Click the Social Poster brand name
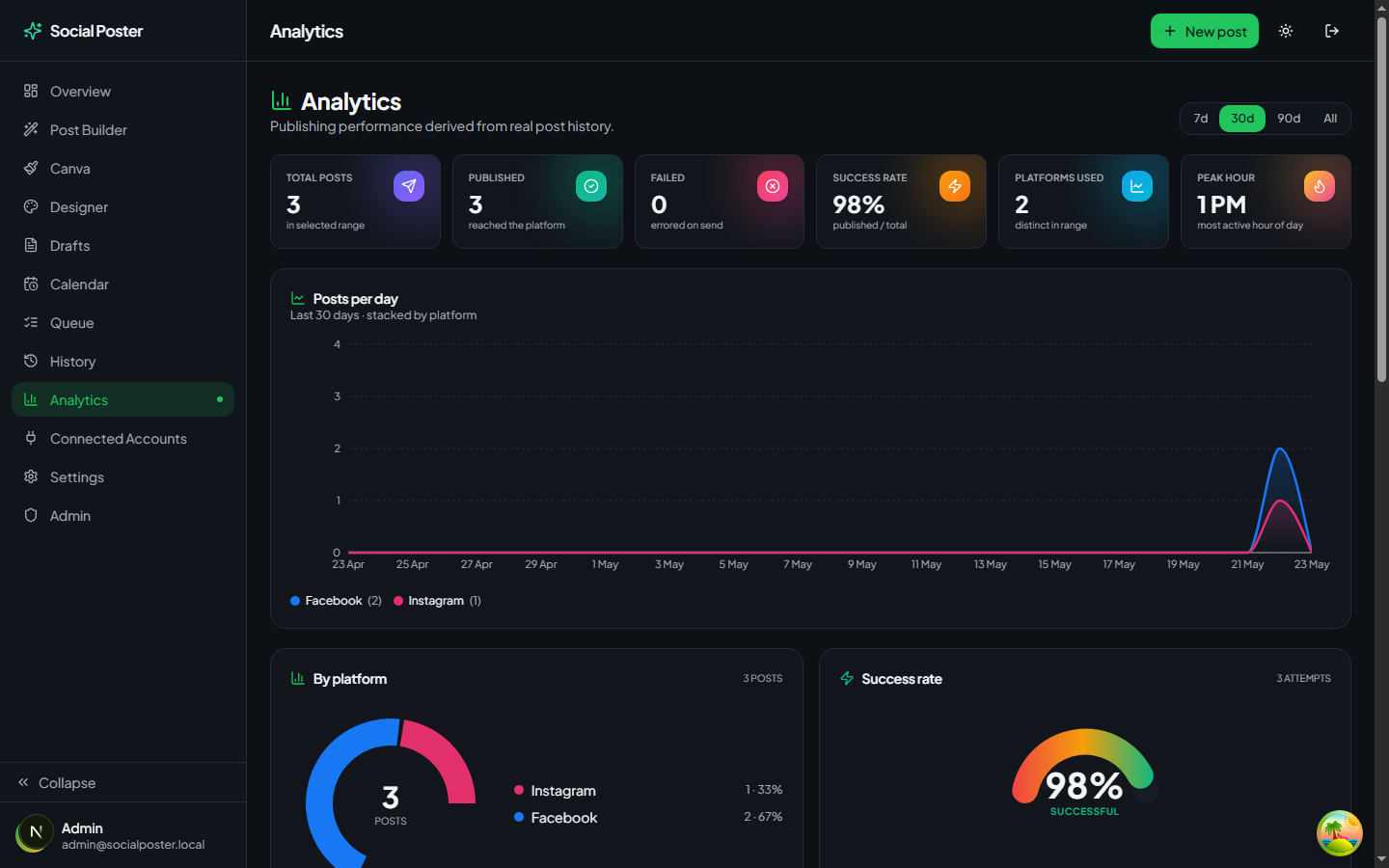The height and width of the screenshot is (868, 1389). (x=96, y=31)
